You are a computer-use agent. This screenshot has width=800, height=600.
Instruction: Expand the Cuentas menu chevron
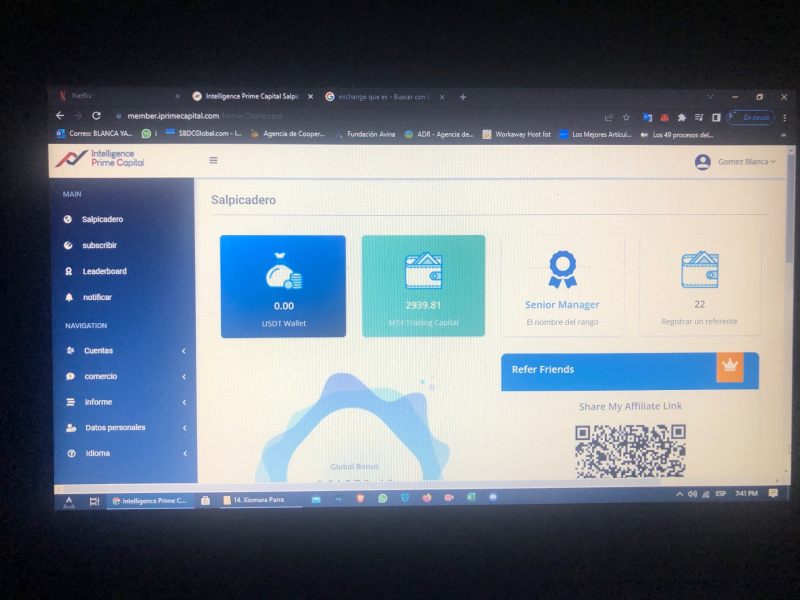point(184,351)
